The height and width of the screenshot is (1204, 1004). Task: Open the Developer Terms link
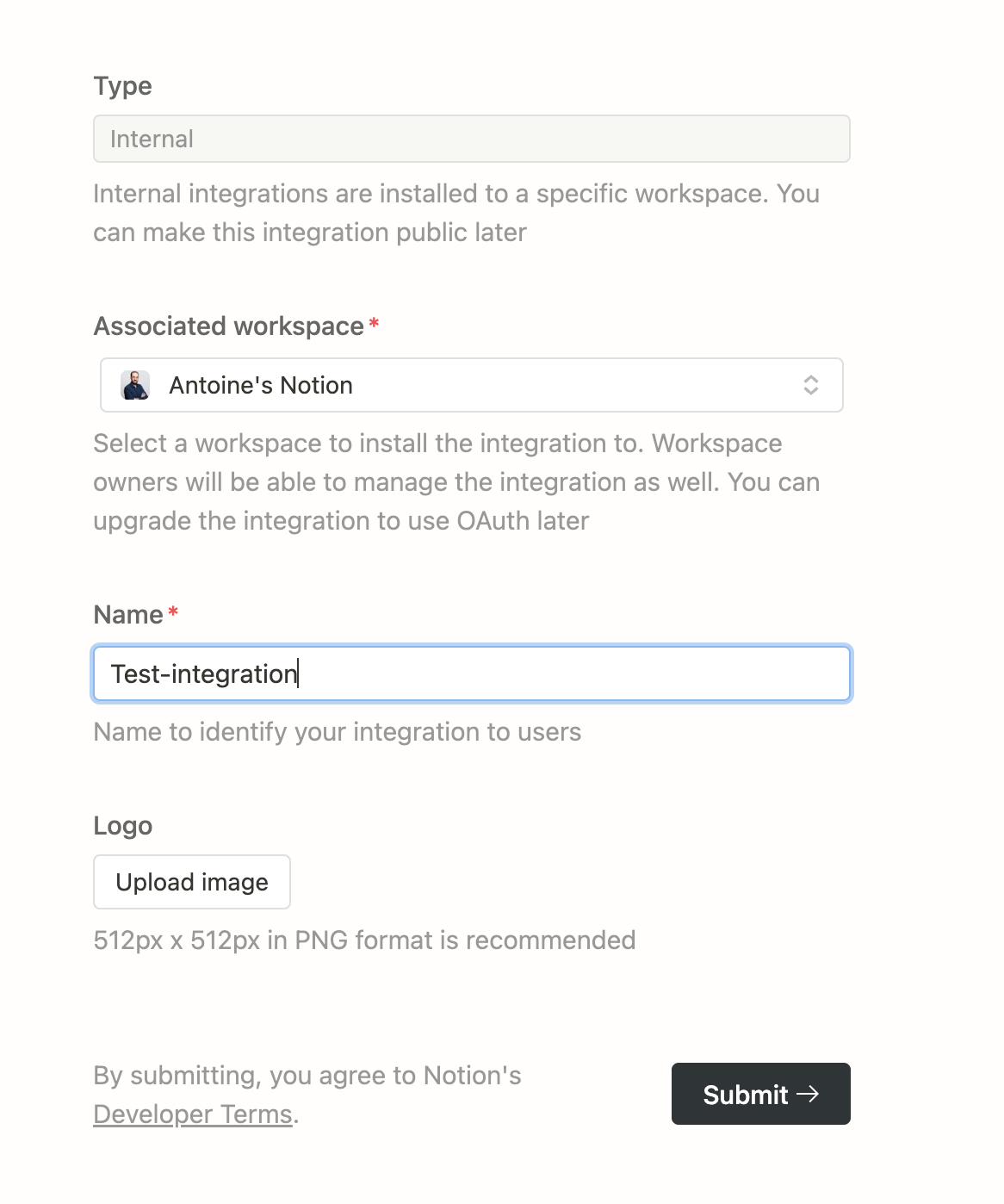(x=193, y=1114)
